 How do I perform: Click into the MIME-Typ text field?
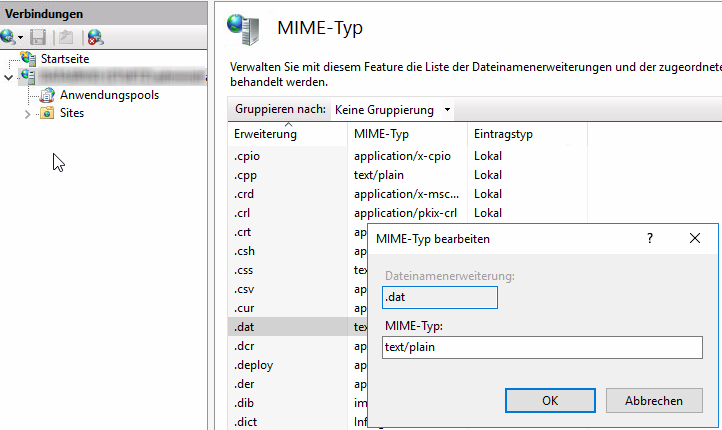click(x=542, y=347)
